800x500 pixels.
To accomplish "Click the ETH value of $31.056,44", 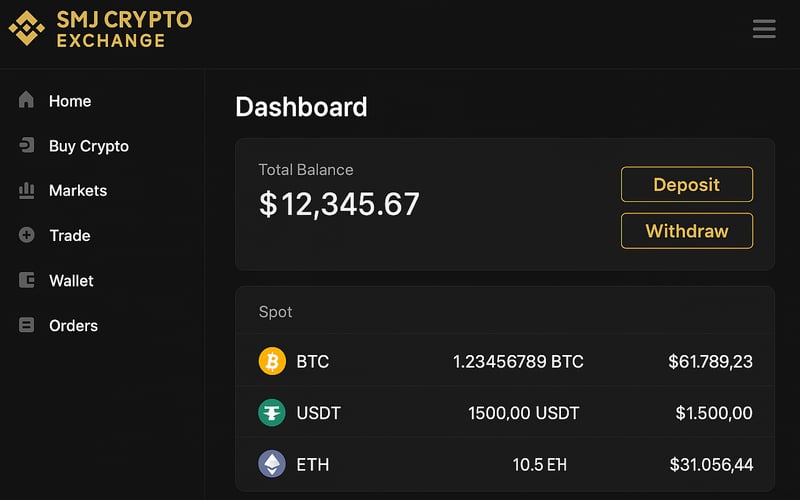I will [711, 464].
